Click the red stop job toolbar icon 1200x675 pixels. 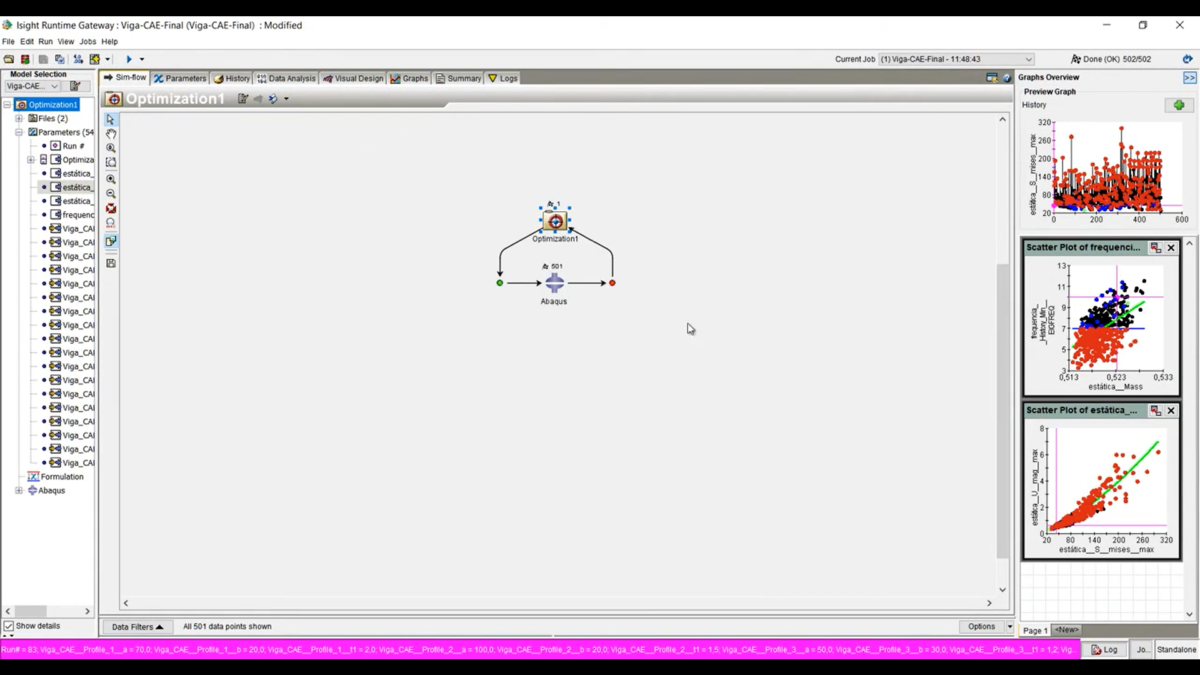coord(25,59)
